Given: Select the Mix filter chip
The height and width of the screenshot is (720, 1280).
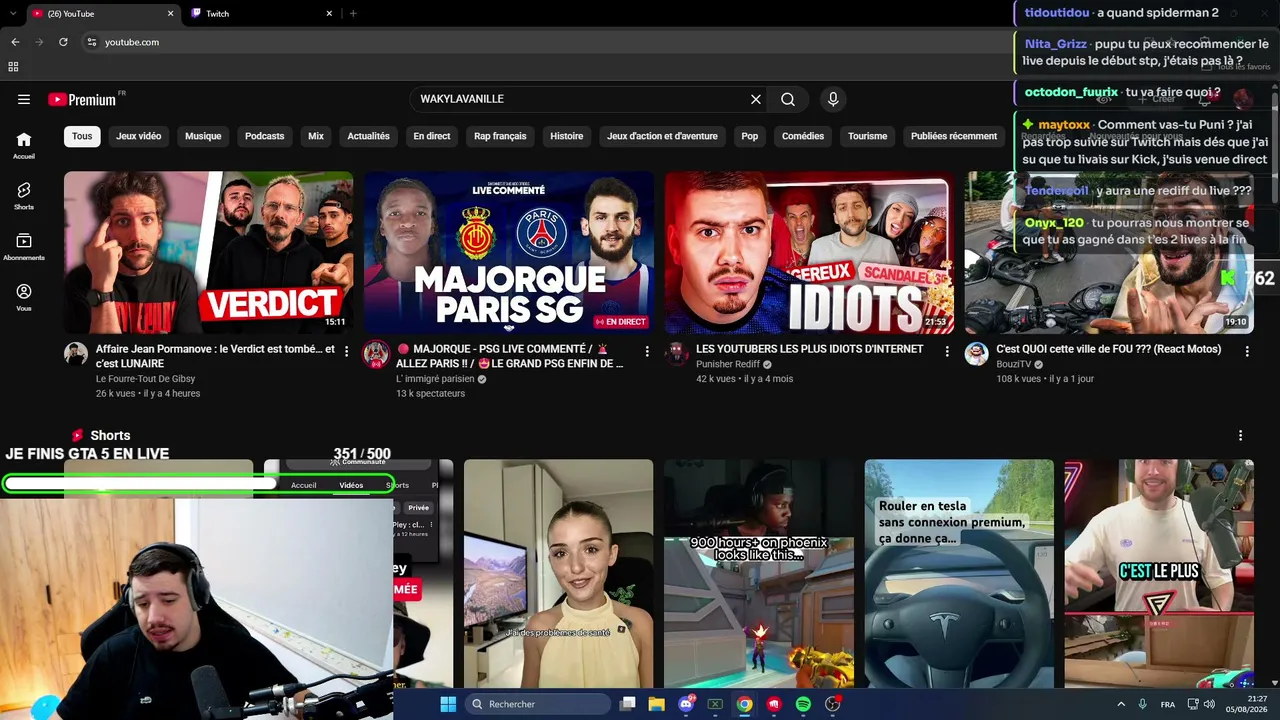Looking at the screenshot, I should 316,136.
